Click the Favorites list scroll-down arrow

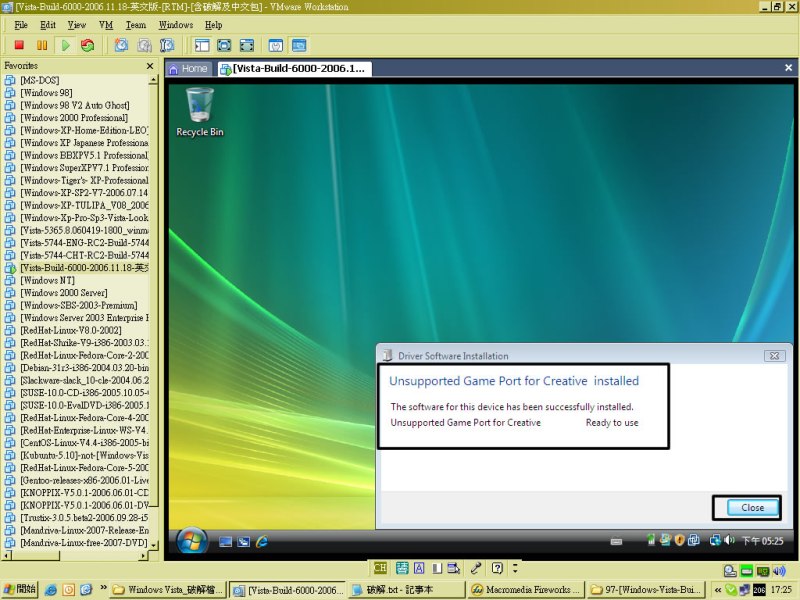153,545
